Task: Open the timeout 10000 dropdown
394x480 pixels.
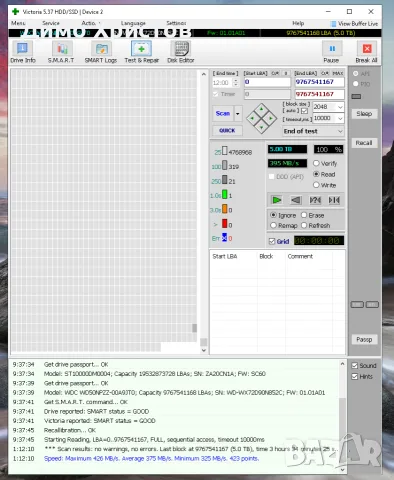Action: click(x=340, y=118)
